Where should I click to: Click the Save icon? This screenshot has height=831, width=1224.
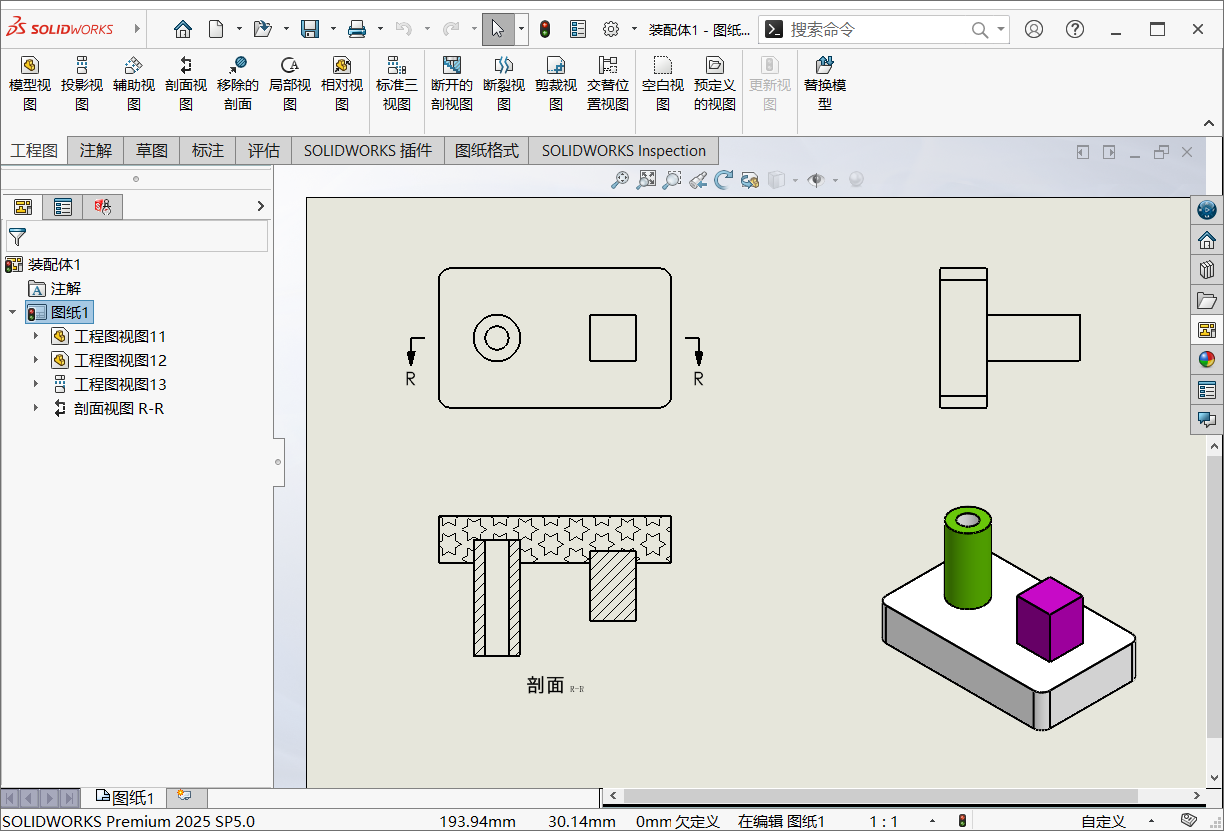(x=310, y=29)
